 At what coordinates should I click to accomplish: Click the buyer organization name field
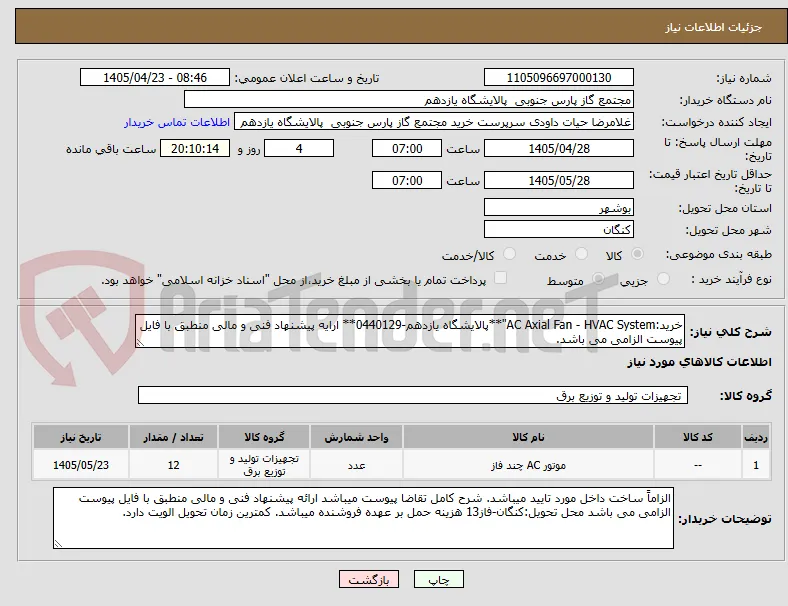[x=409, y=100]
